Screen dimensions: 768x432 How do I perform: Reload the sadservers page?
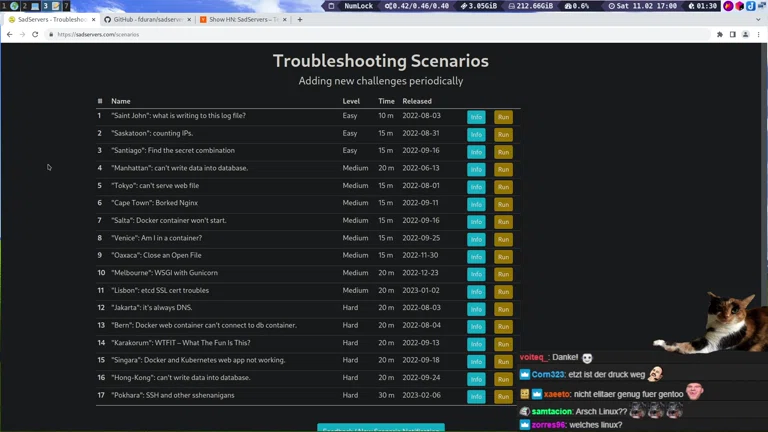click(x=35, y=34)
